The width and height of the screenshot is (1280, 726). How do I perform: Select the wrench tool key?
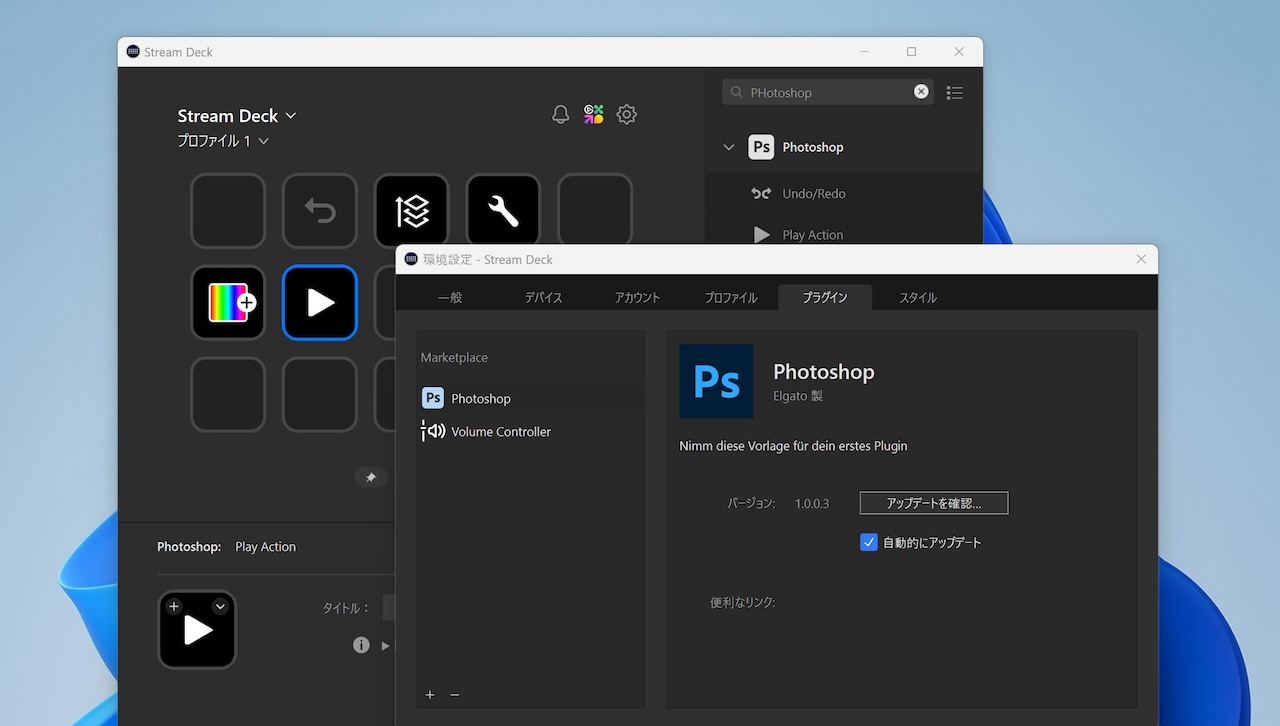(x=503, y=211)
